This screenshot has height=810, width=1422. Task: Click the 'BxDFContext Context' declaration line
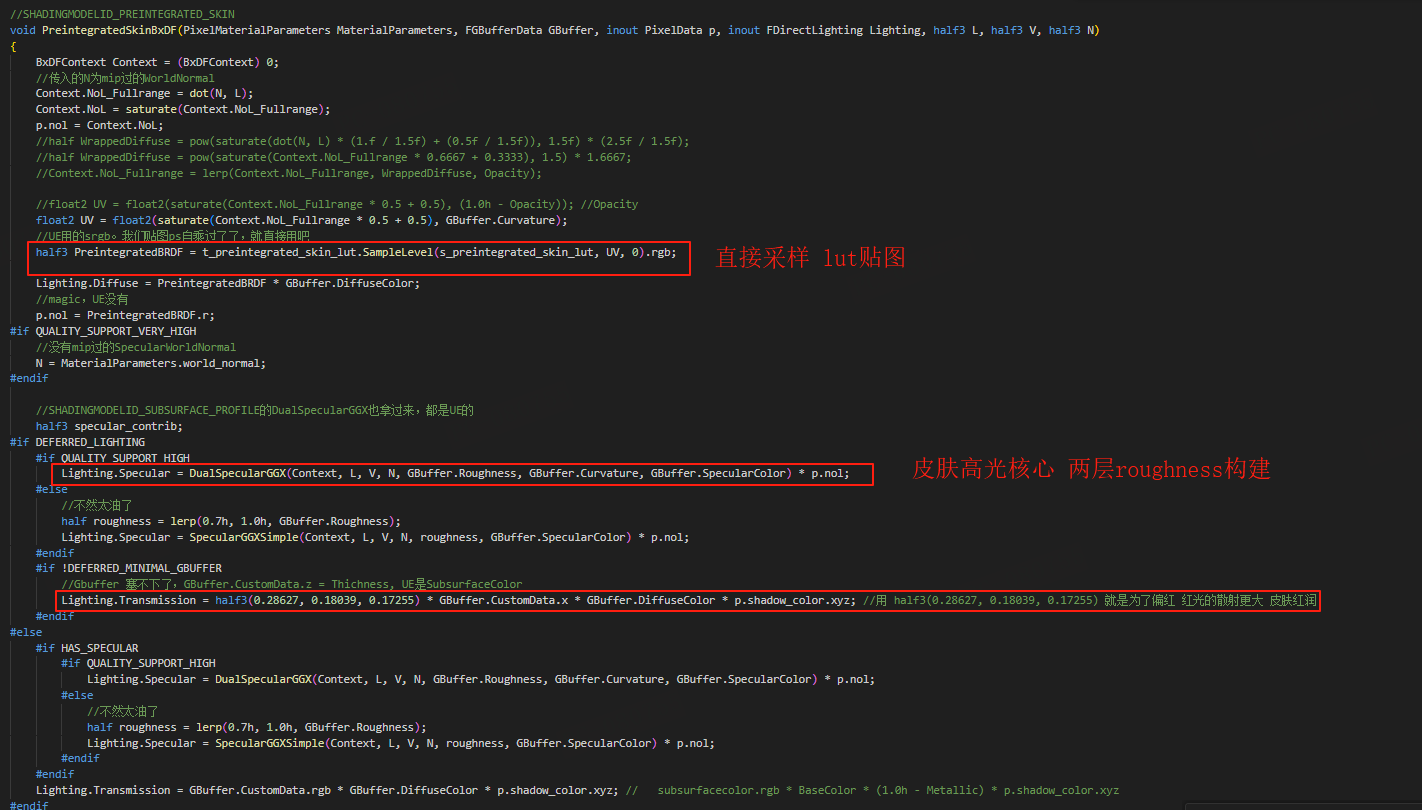point(157,62)
